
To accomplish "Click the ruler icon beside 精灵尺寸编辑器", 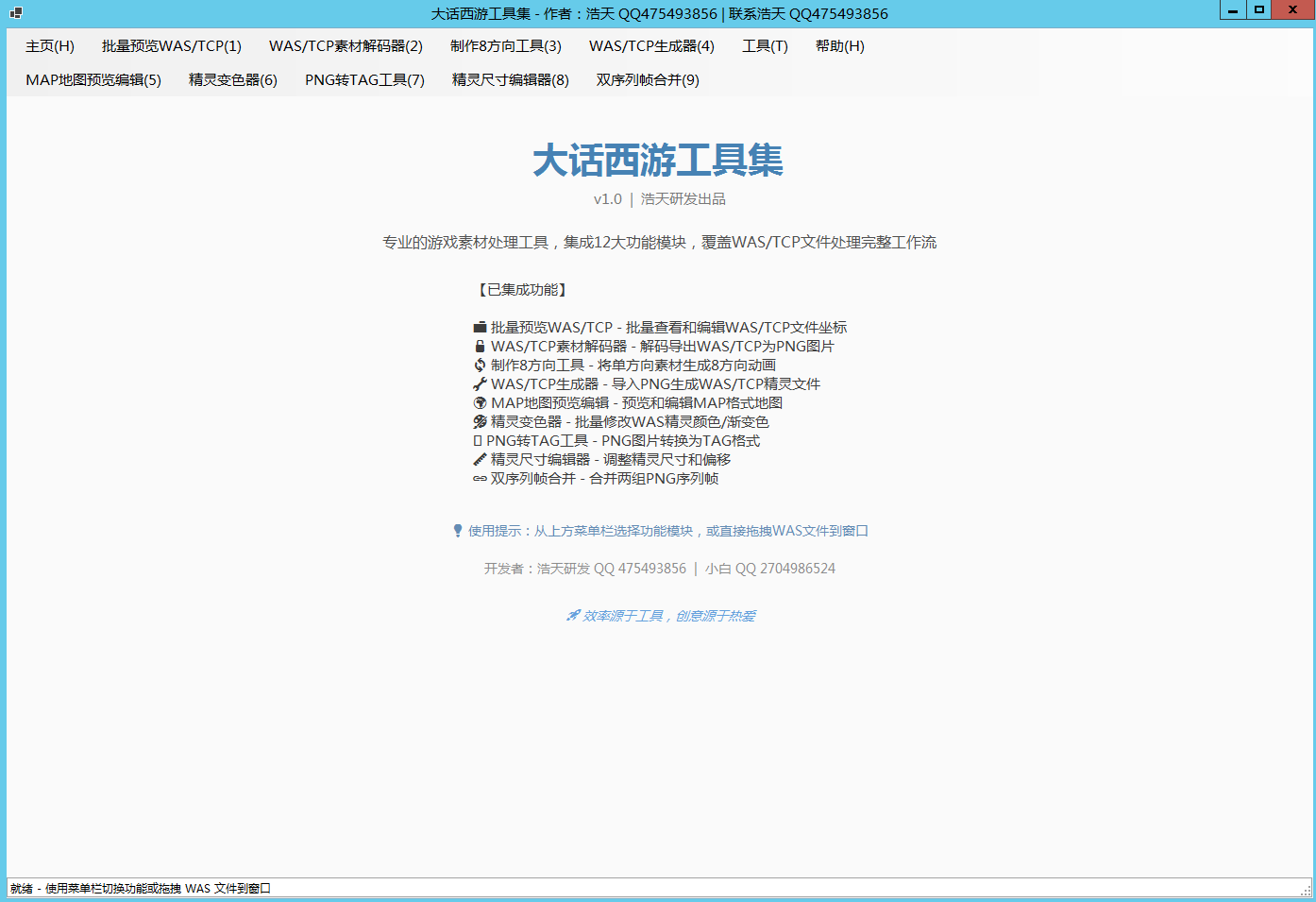I will [x=480, y=459].
